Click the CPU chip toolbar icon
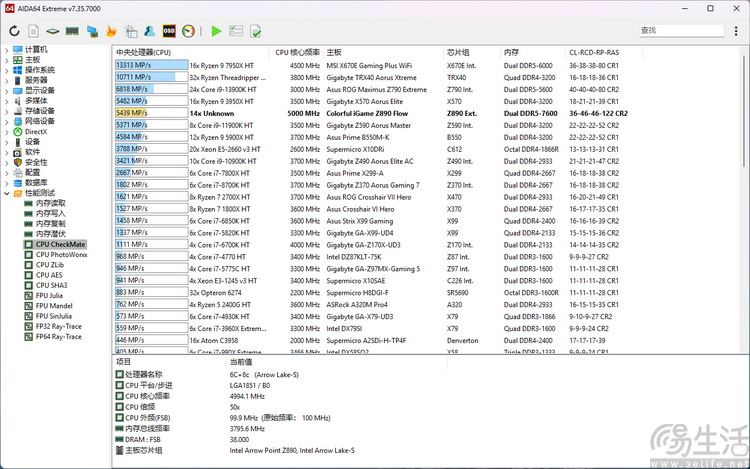Screen dimensions: 750x469 click(53, 32)
